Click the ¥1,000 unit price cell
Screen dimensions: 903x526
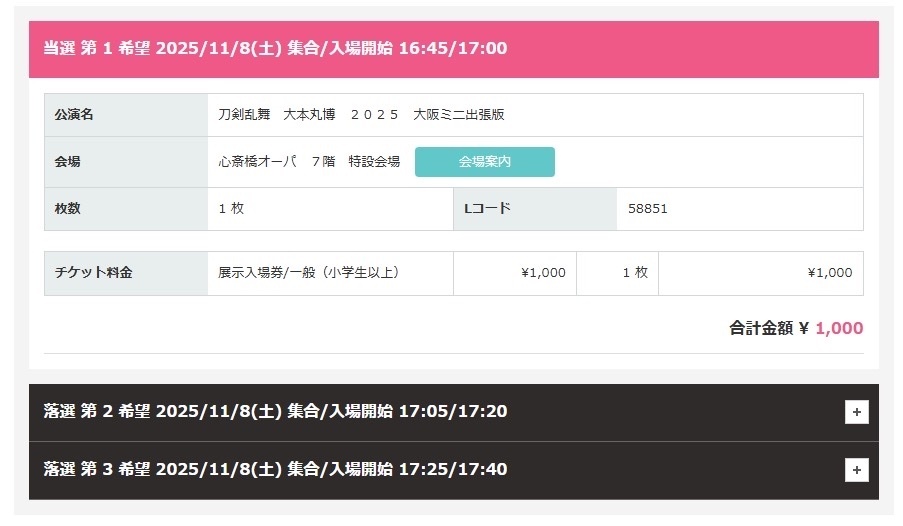point(543,273)
